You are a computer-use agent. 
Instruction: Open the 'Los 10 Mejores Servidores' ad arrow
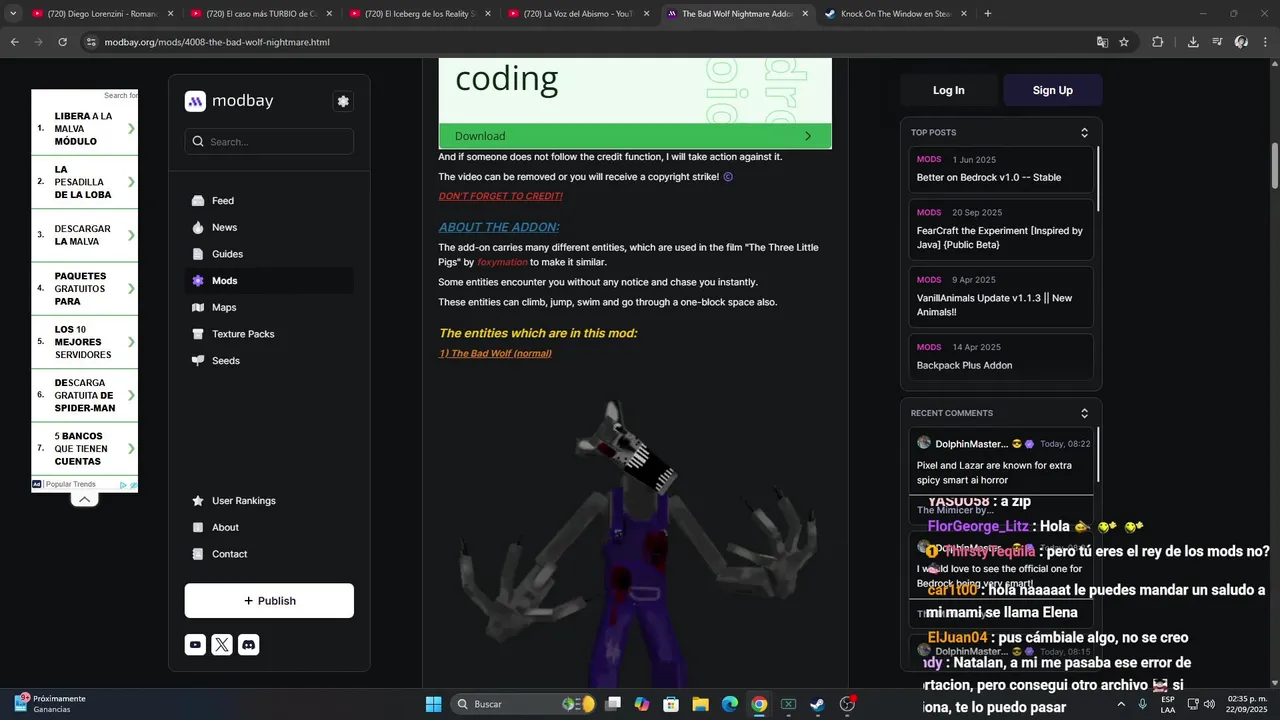(x=131, y=342)
